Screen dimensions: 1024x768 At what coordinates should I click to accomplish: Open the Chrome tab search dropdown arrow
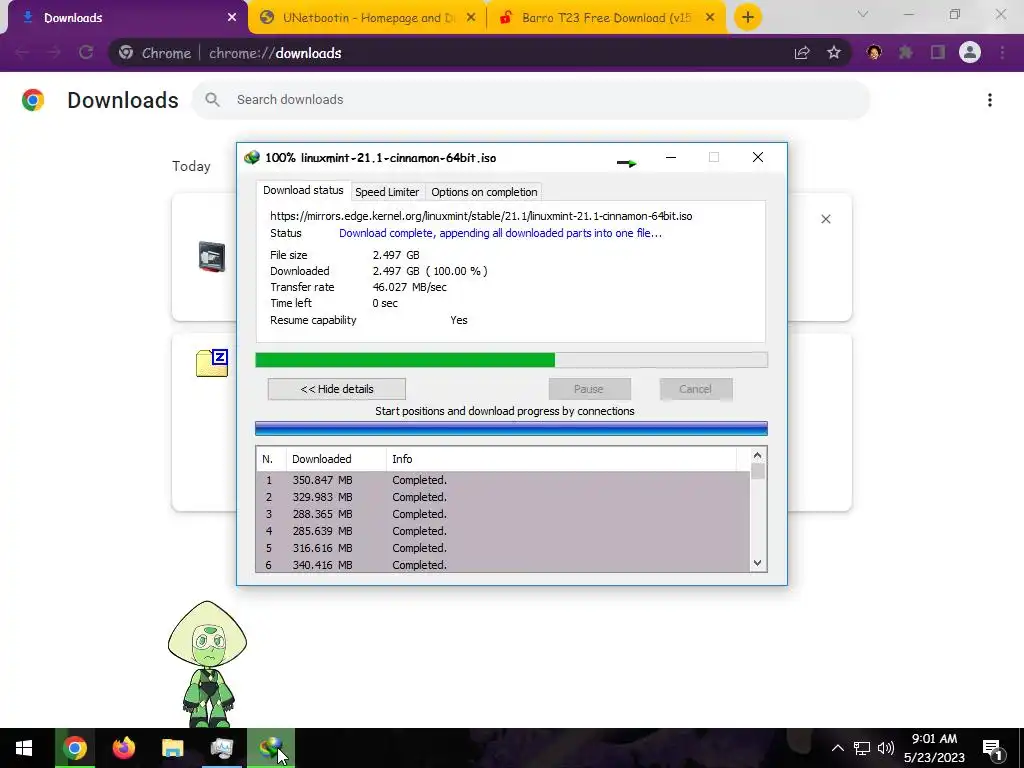863,14
